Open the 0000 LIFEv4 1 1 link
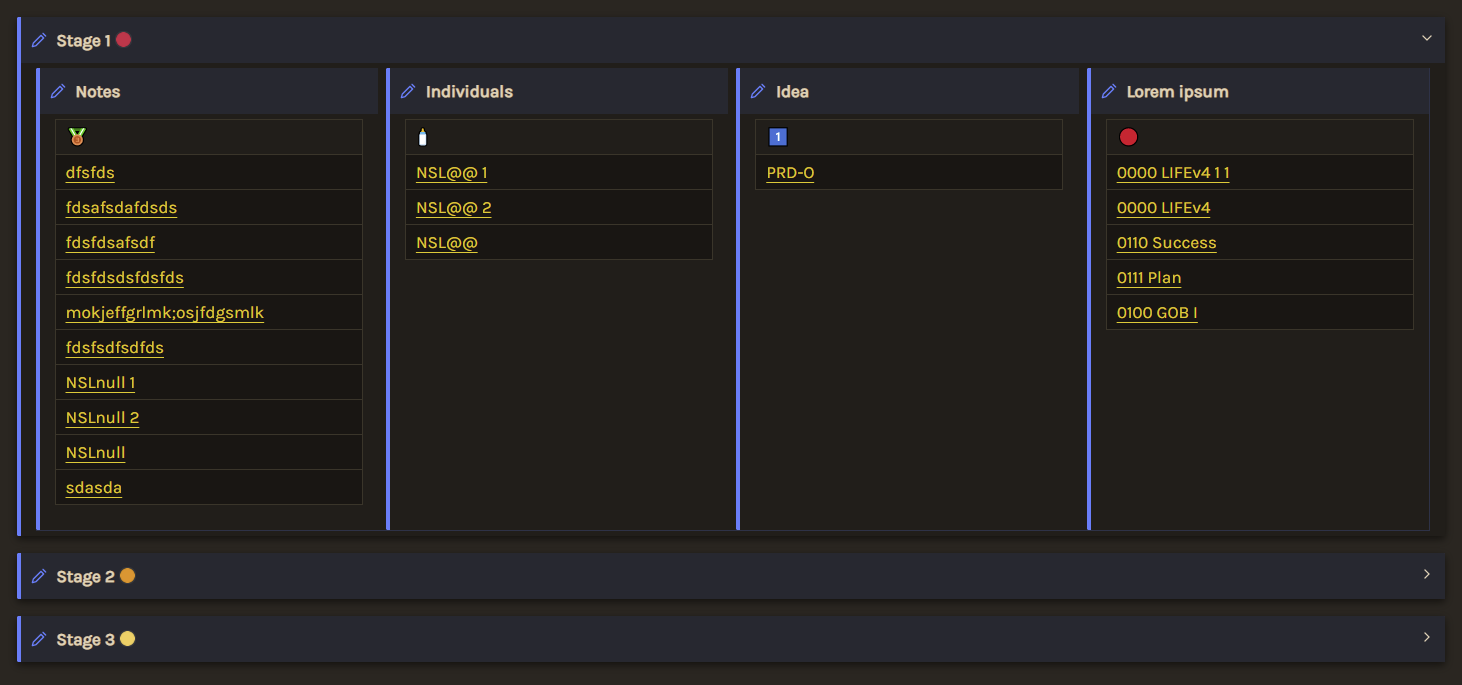Image resolution: width=1462 pixels, height=685 pixels. point(1173,173)
